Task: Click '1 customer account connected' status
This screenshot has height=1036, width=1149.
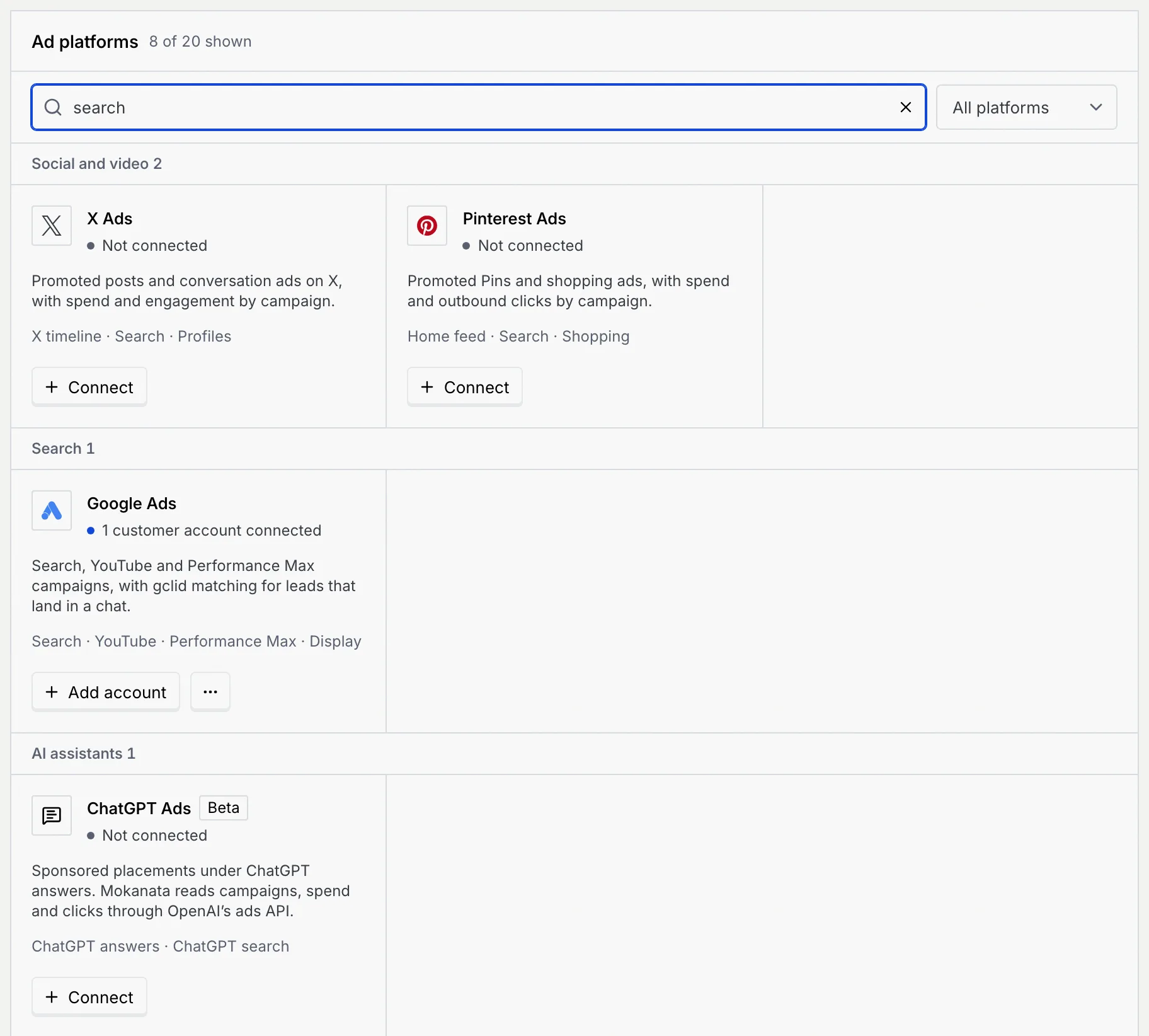Action: tap(212, 531)
